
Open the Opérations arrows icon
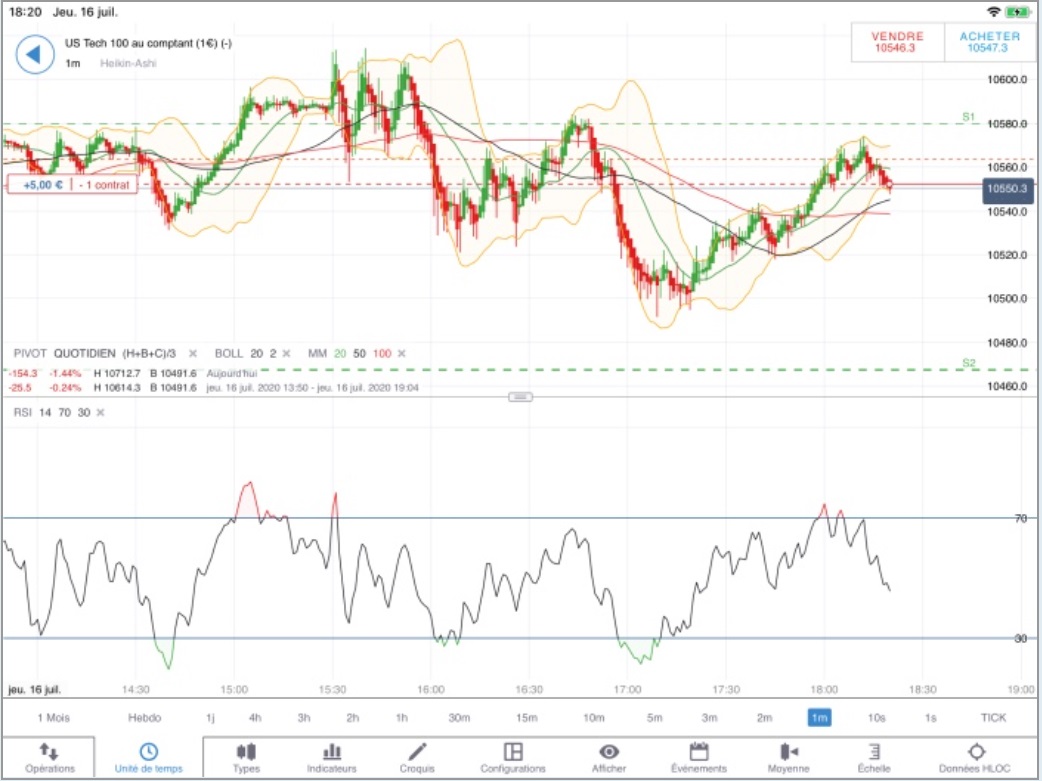49,752
